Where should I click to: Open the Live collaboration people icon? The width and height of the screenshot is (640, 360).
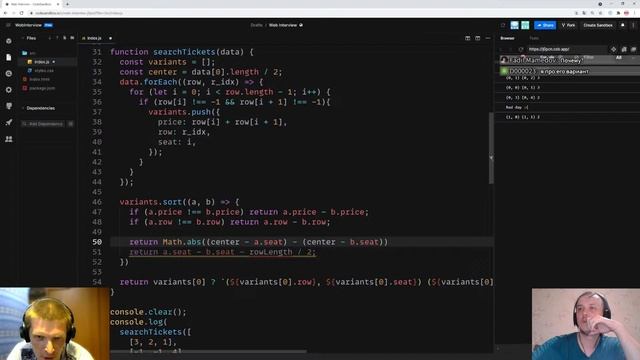[9, 139]
